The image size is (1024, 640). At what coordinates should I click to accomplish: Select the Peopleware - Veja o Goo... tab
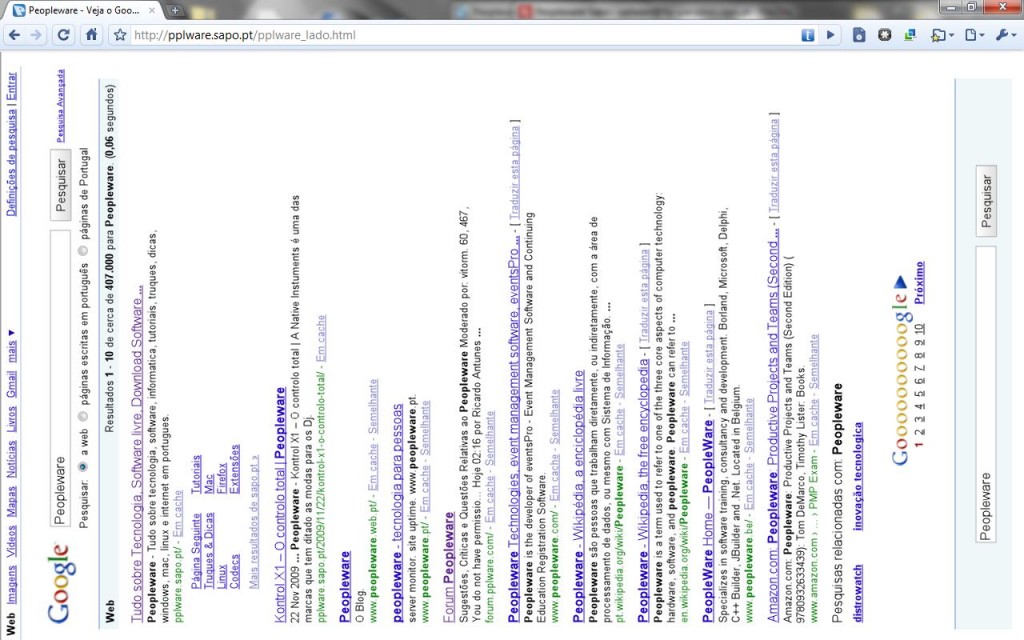coord(82,10)
